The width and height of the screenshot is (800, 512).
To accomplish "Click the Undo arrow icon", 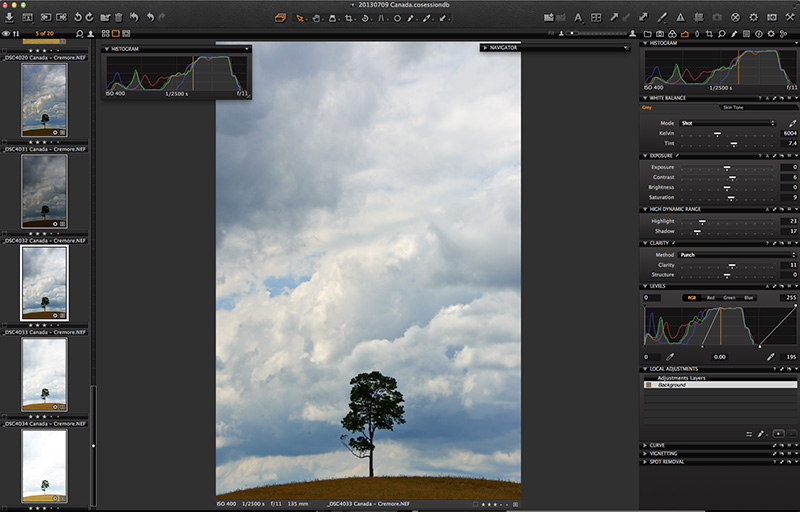I will pyautogui.click(x=149, y=17).
